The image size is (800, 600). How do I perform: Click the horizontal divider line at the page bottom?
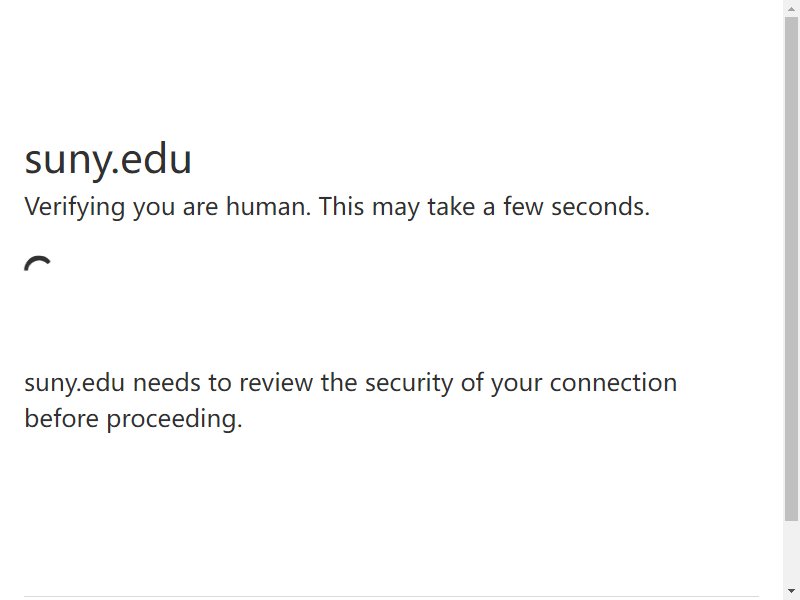click(391, 596)
